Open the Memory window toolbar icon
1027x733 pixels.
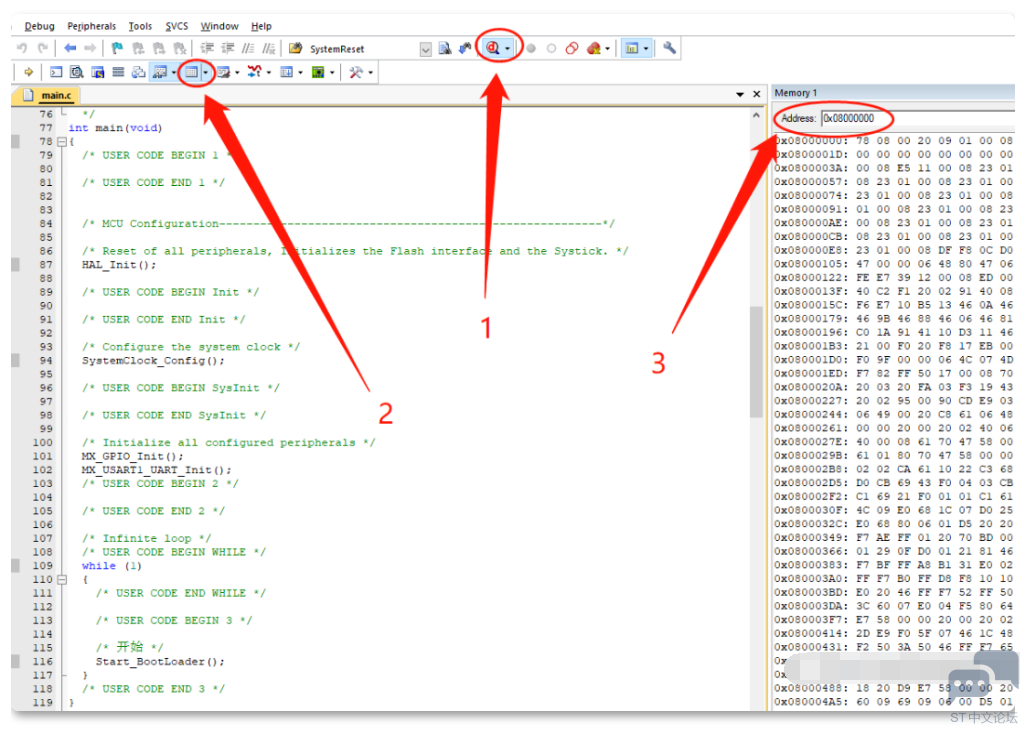tap(191, 72)
